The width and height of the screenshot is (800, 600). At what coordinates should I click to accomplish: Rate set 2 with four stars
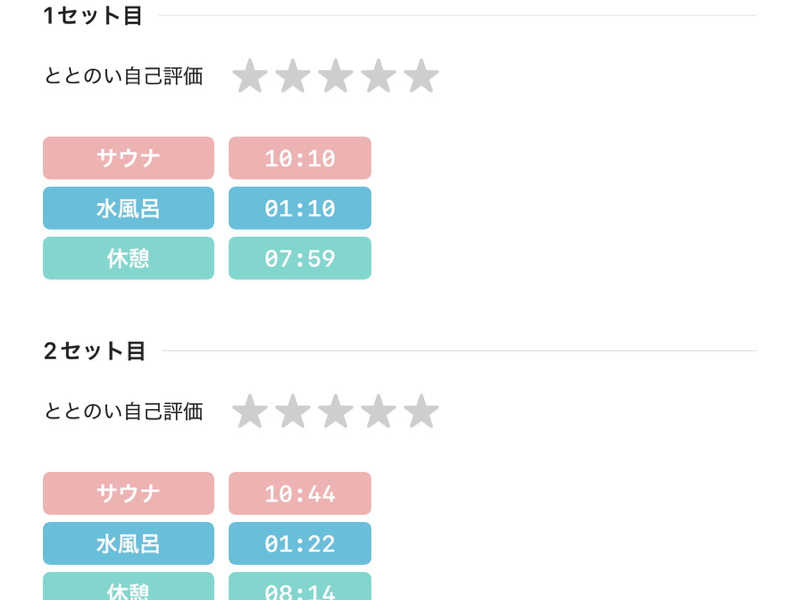tap(378, 411)
